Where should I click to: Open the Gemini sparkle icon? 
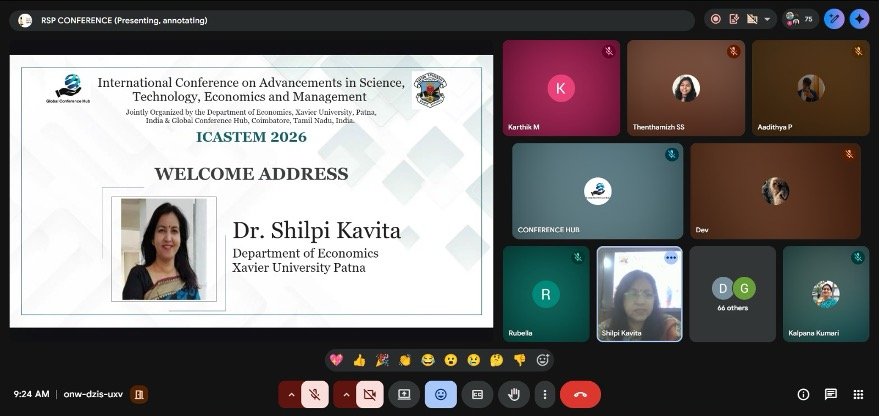[859, 19]
